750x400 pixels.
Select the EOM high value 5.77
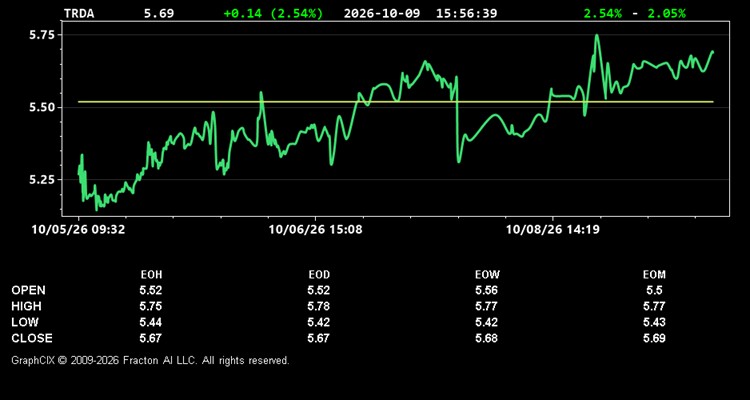point(654,306)
